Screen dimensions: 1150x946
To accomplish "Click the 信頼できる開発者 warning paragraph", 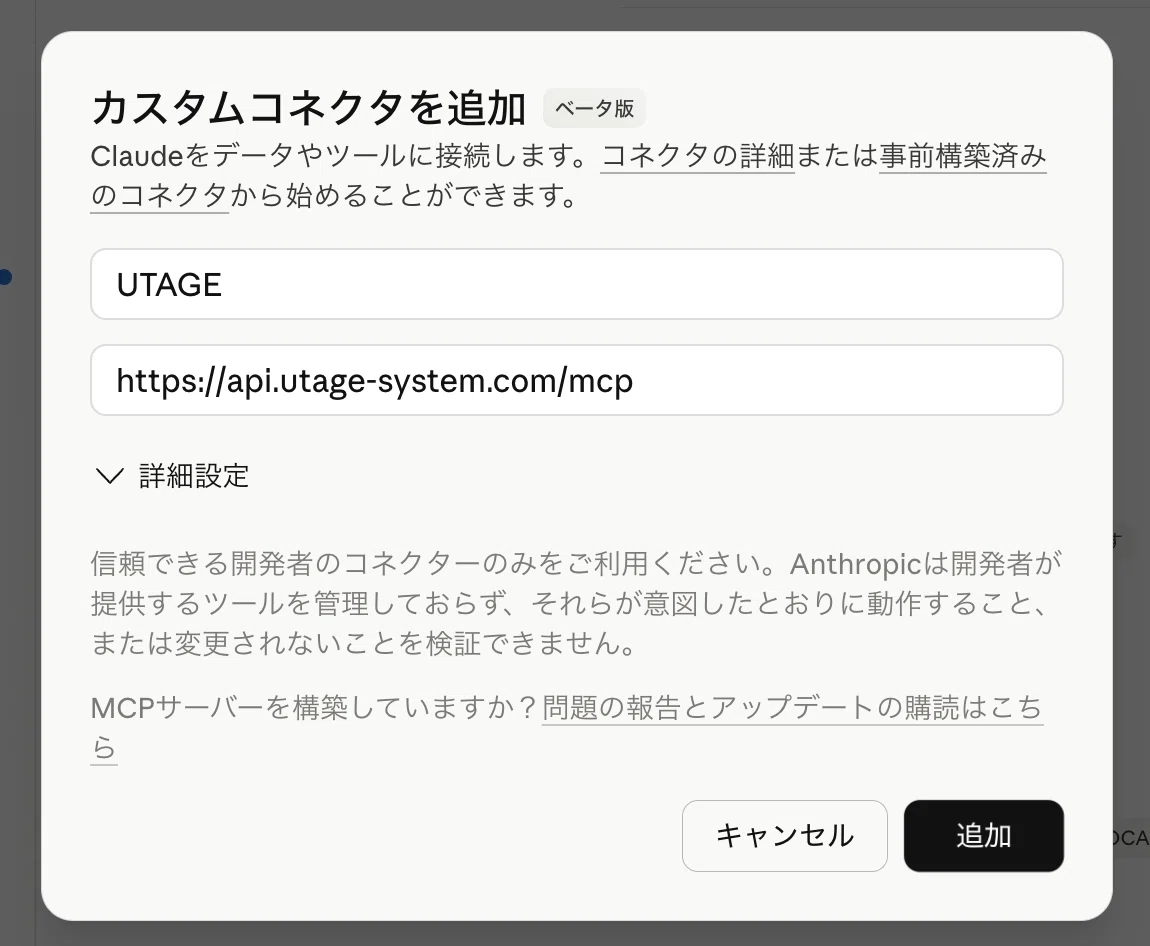I will (x=576, y=603).
